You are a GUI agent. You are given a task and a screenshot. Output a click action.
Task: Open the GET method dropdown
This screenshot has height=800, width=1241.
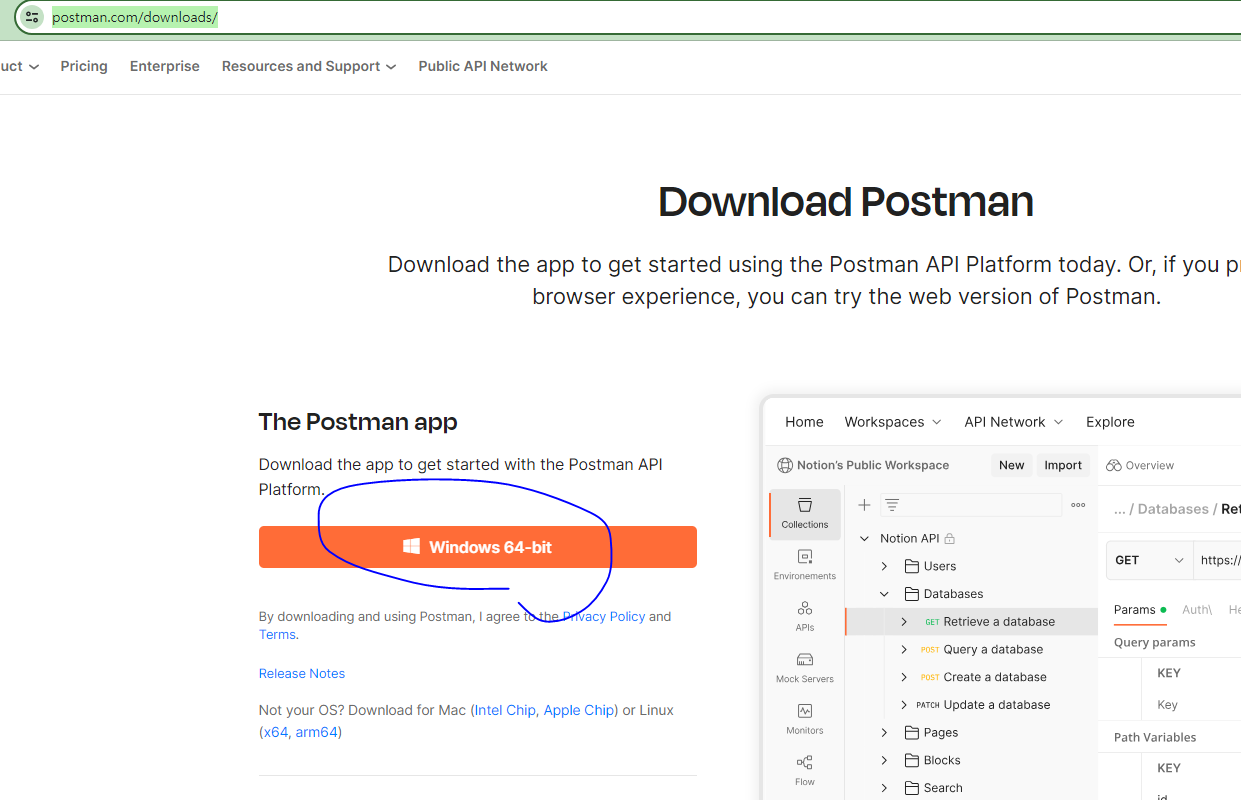(1149, 560)
